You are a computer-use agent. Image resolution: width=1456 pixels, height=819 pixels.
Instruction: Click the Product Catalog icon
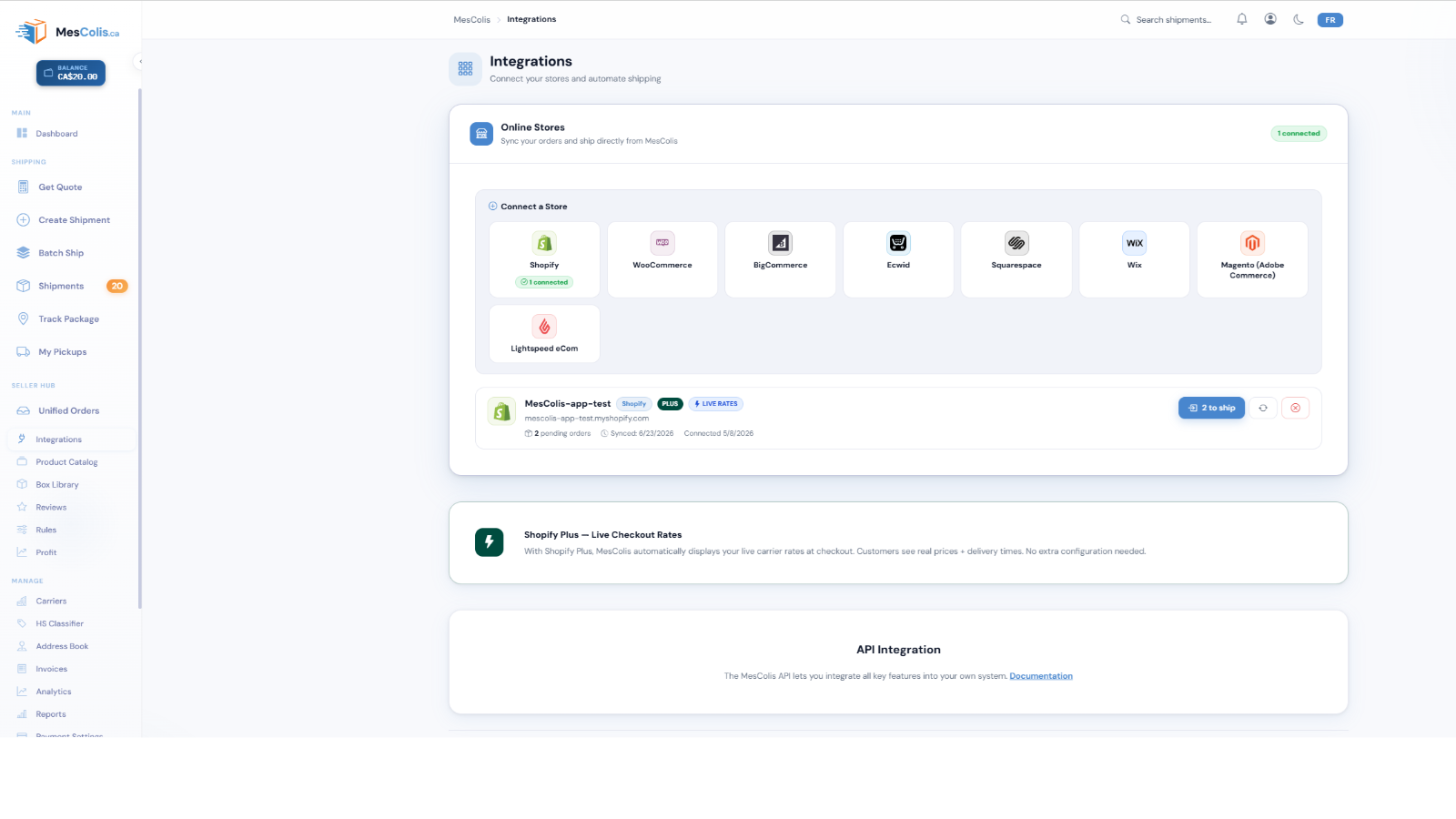coord(22,462)
